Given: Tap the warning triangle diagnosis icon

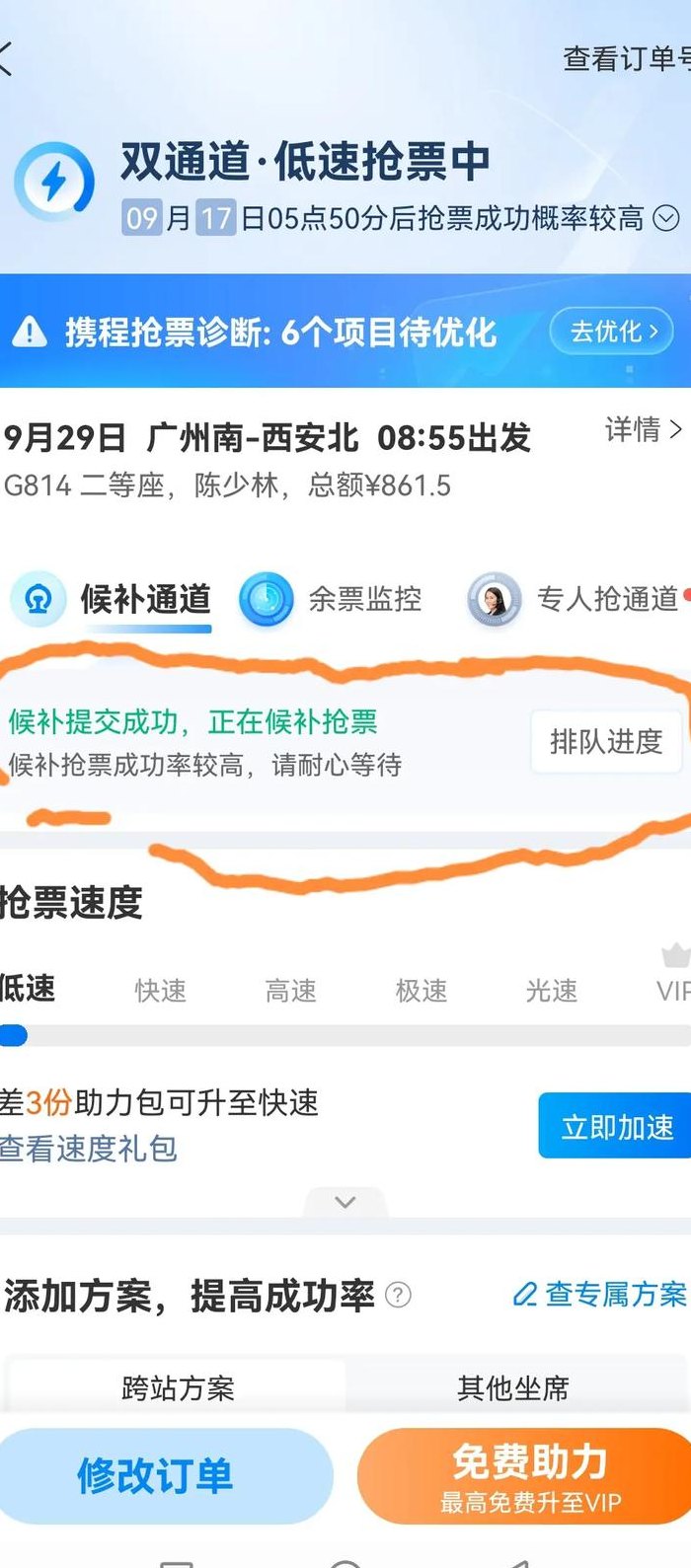Looking at the screenshot, I should point(30,332).
